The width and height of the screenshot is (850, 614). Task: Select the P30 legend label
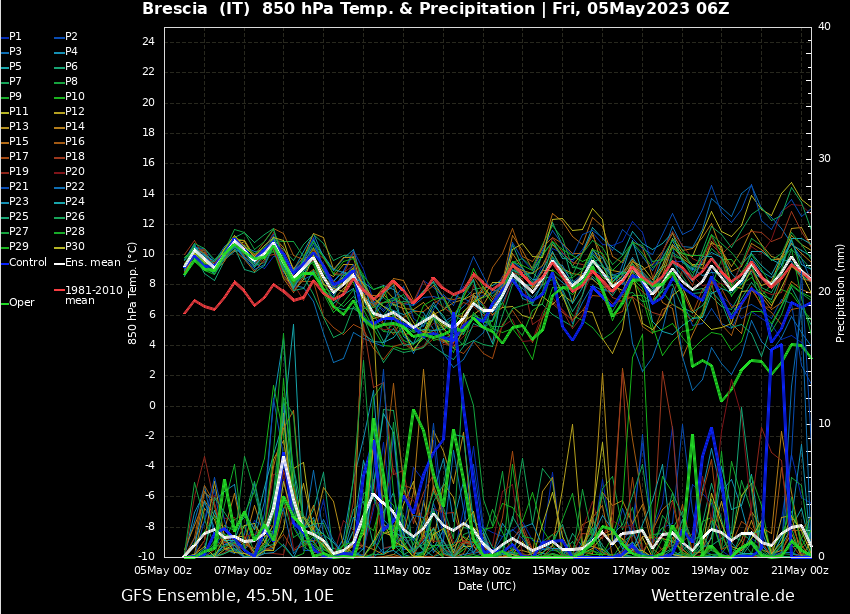click(x=74, y=246)
